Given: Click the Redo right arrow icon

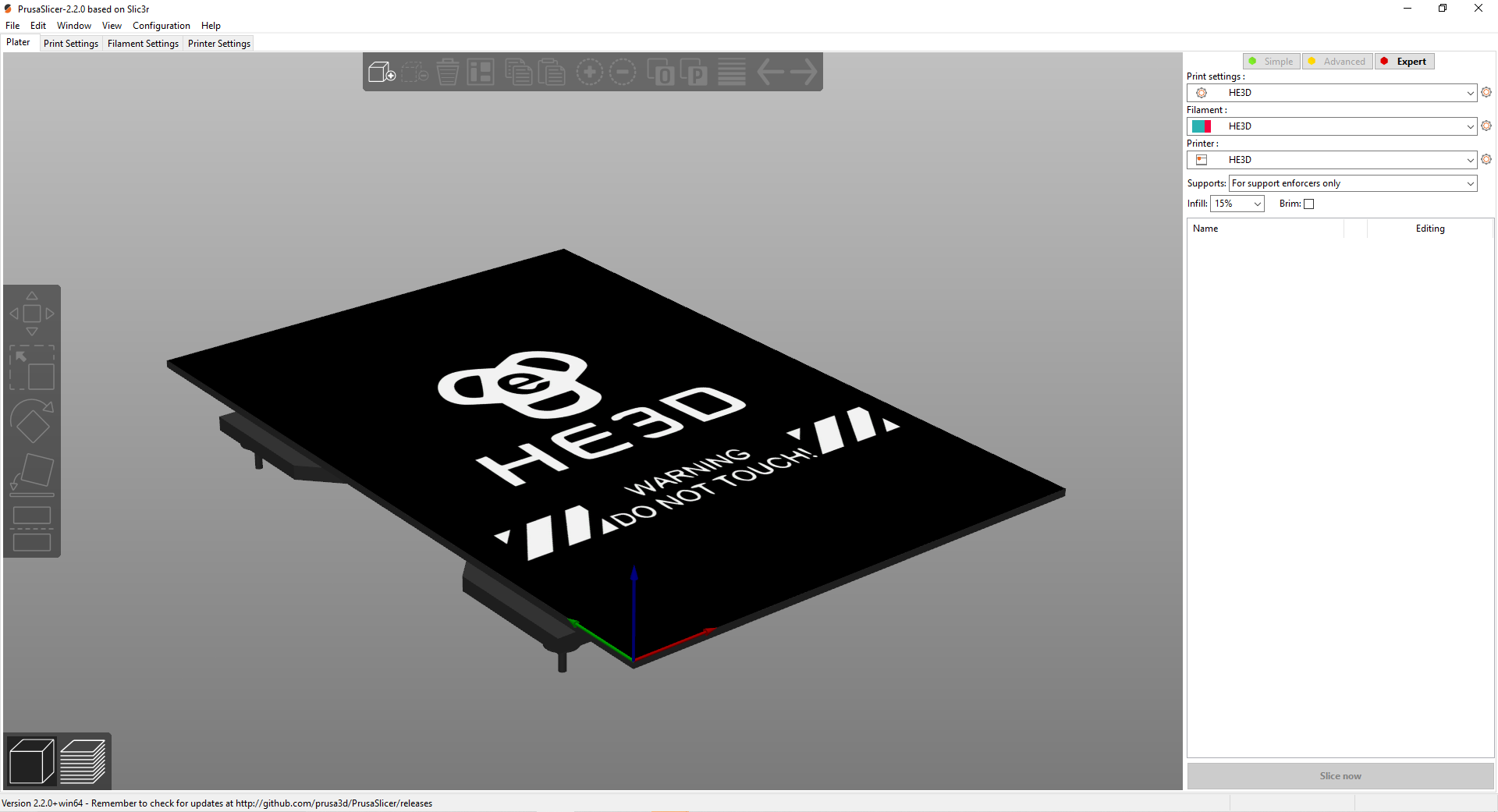Looking at the screenshot, I should click(x=804, y=73).
